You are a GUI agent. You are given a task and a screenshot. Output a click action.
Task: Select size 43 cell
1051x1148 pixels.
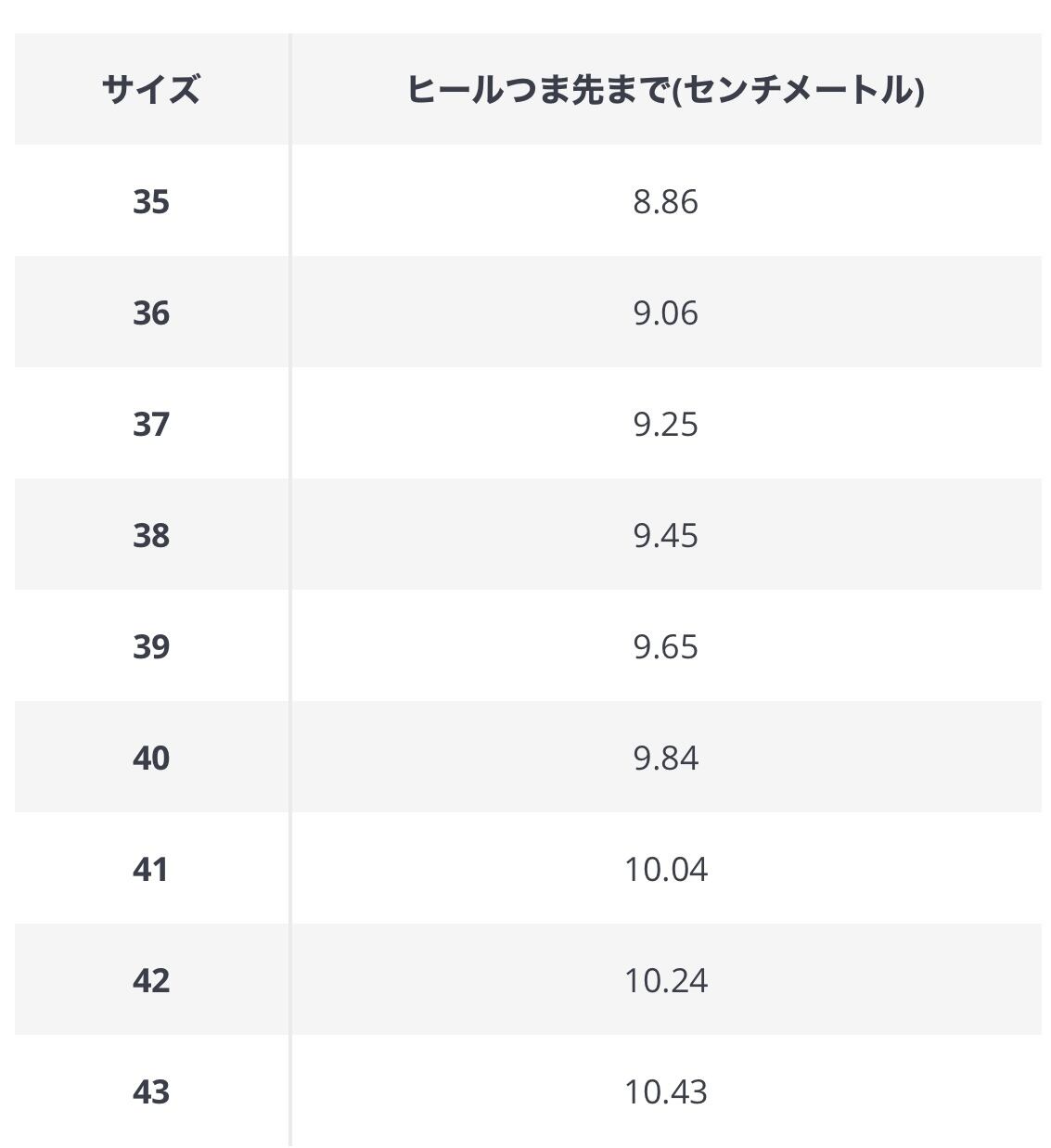click(x=151, y=1091)
